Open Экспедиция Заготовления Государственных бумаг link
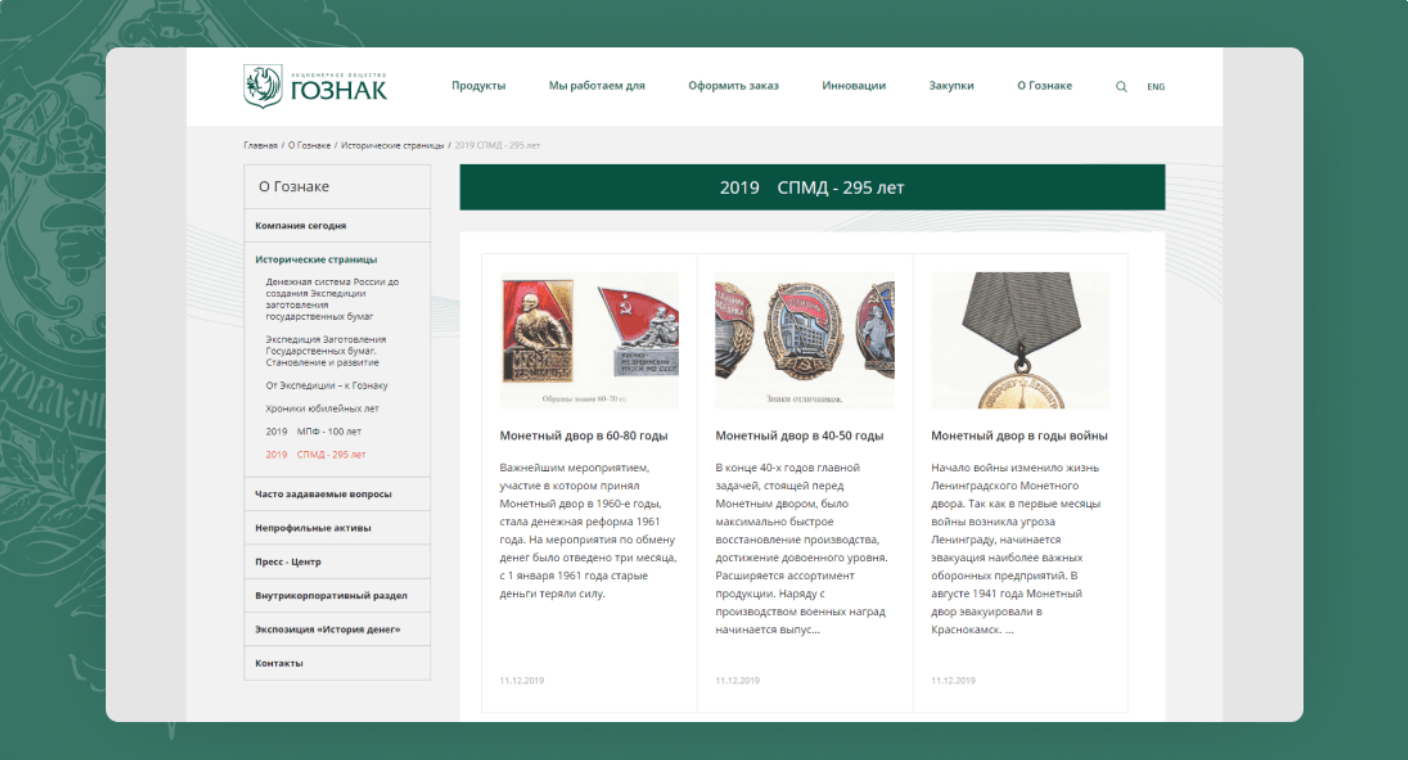The width and height of the screenshot is (1408, 760). [326, 351]
